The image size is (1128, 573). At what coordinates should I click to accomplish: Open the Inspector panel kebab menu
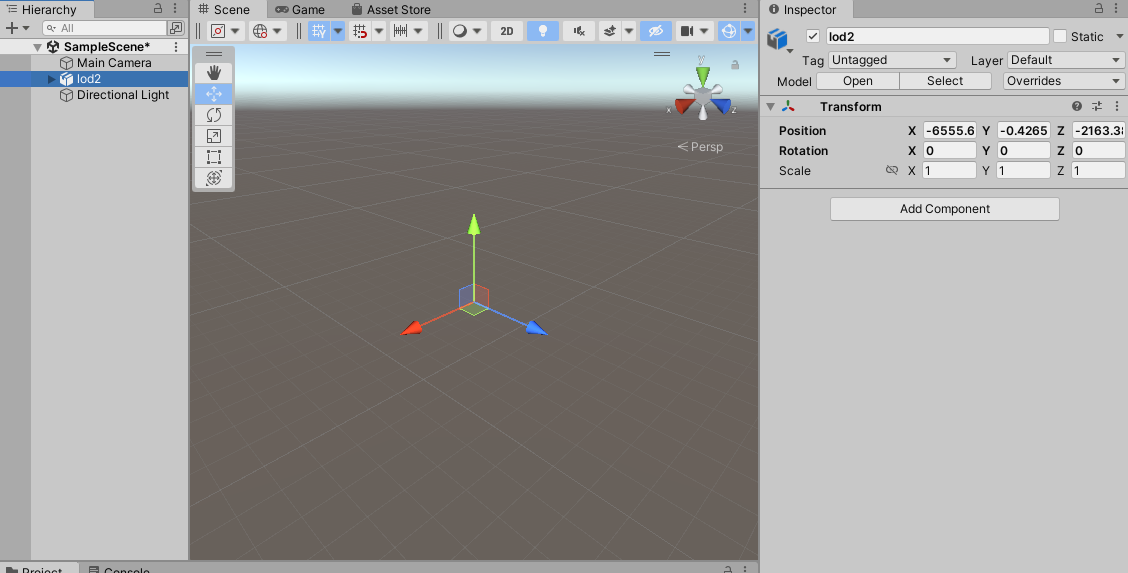pos(1117,9)
